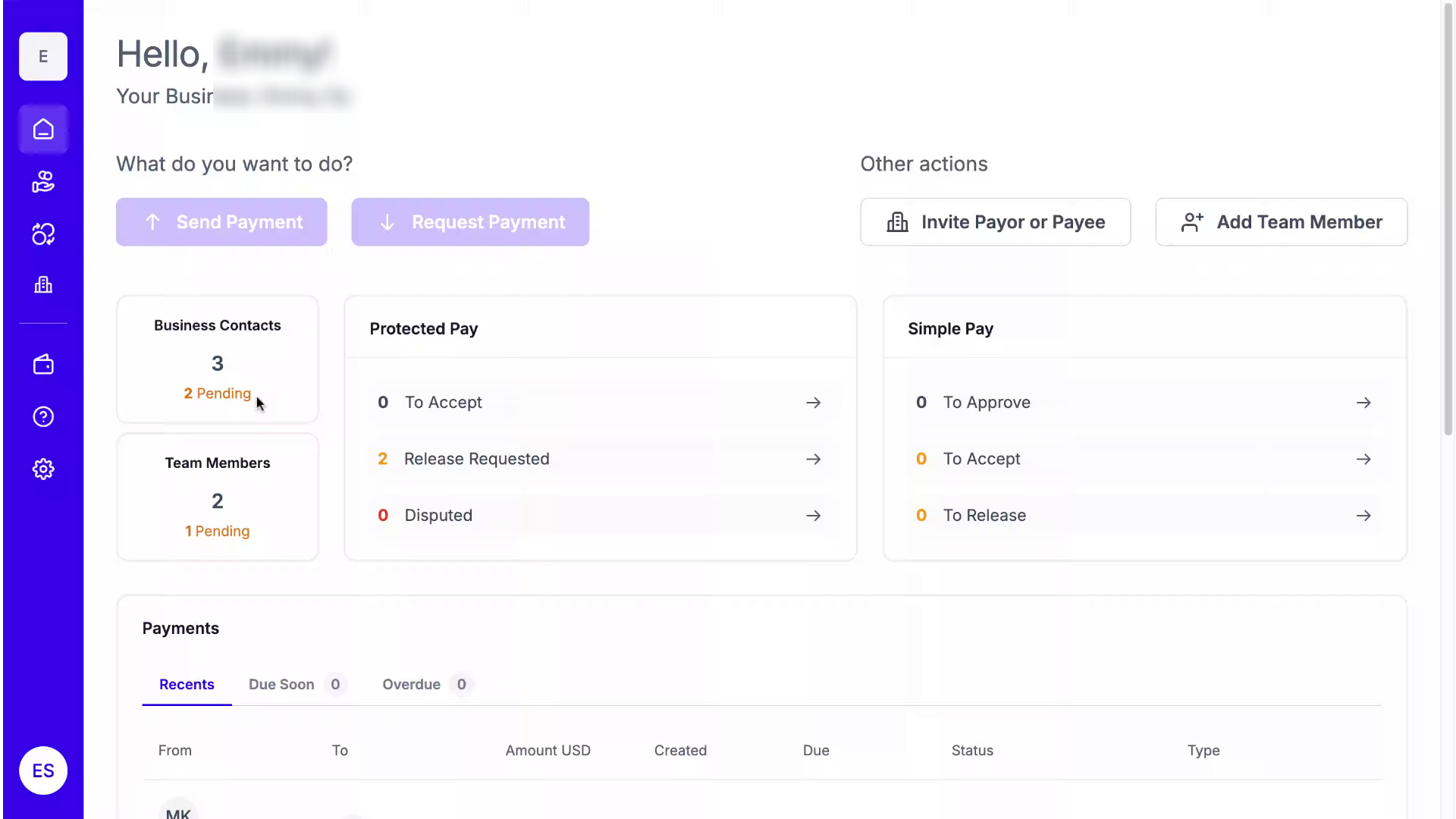Click the Send Payment button

(x=221, y=222)
